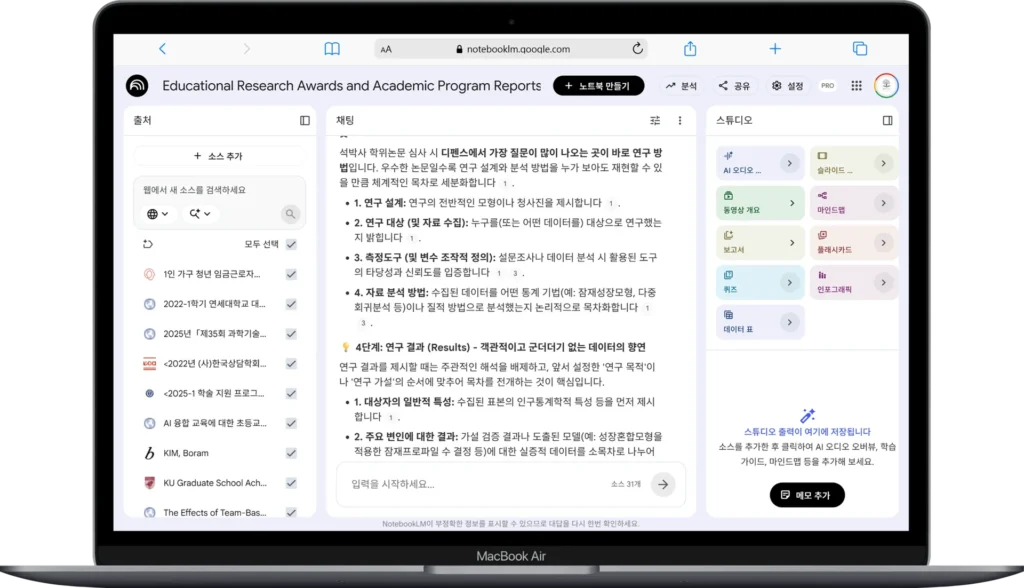Click the sources refresh icon near 모두 선택
The height and width of the screenshot is (588, 1024).
coord(148,244)
